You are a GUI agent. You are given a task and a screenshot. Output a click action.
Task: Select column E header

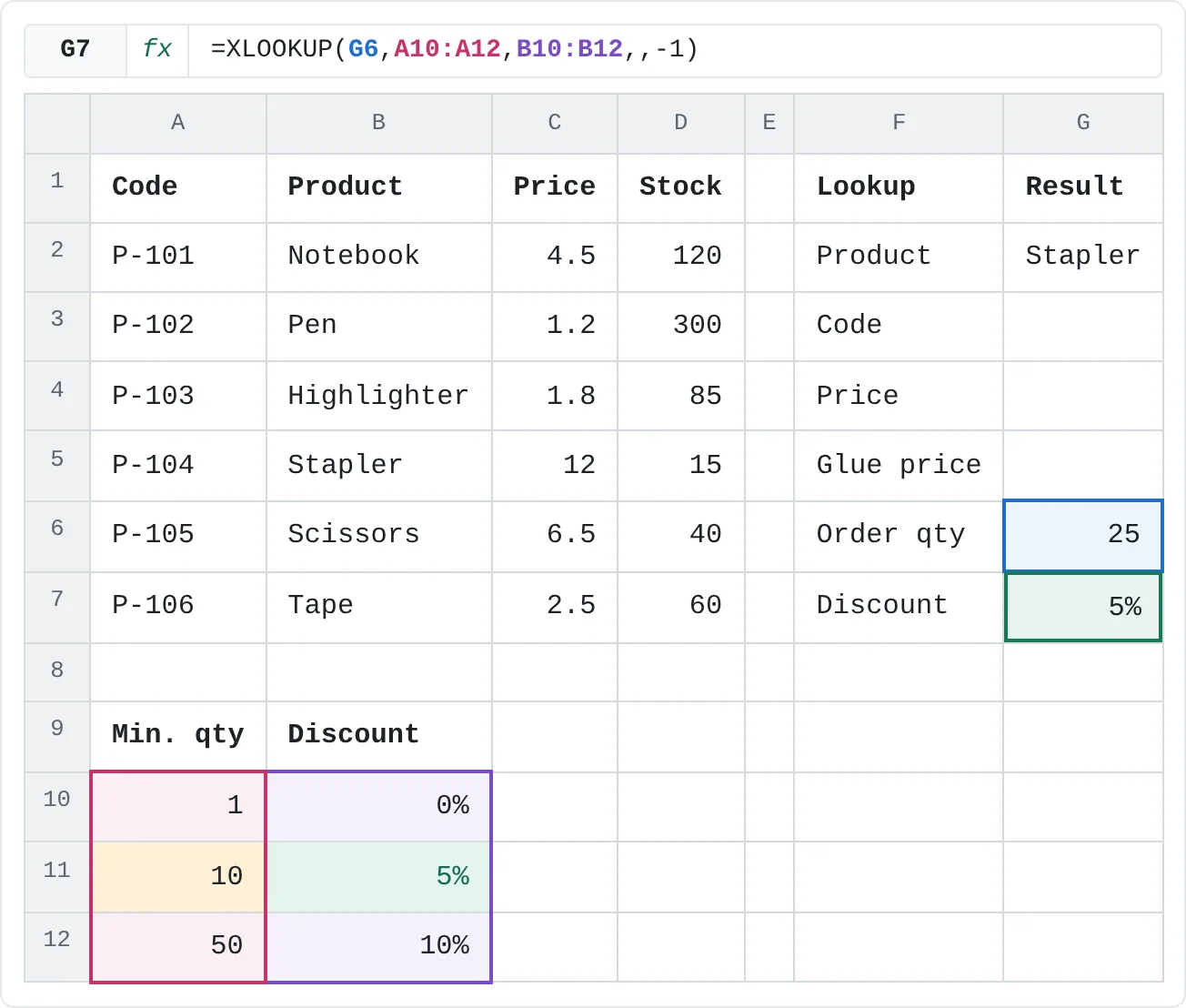click(769, 124)
